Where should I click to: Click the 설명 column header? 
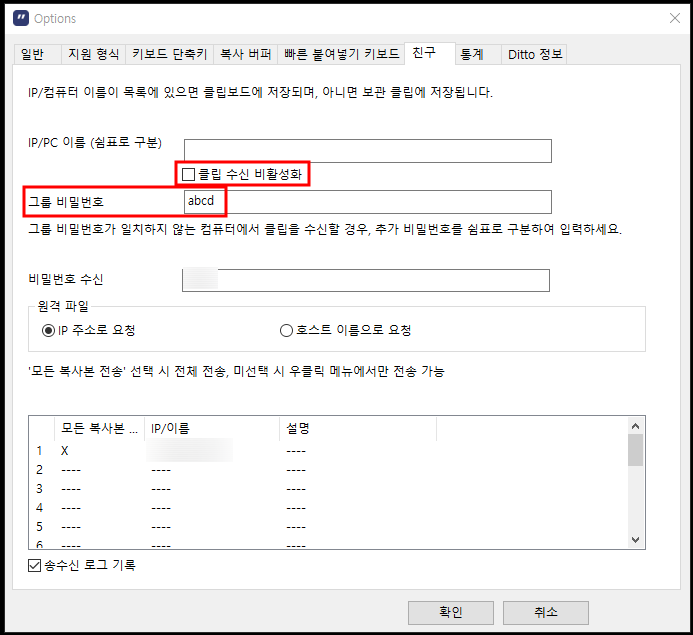pos(358,428)
